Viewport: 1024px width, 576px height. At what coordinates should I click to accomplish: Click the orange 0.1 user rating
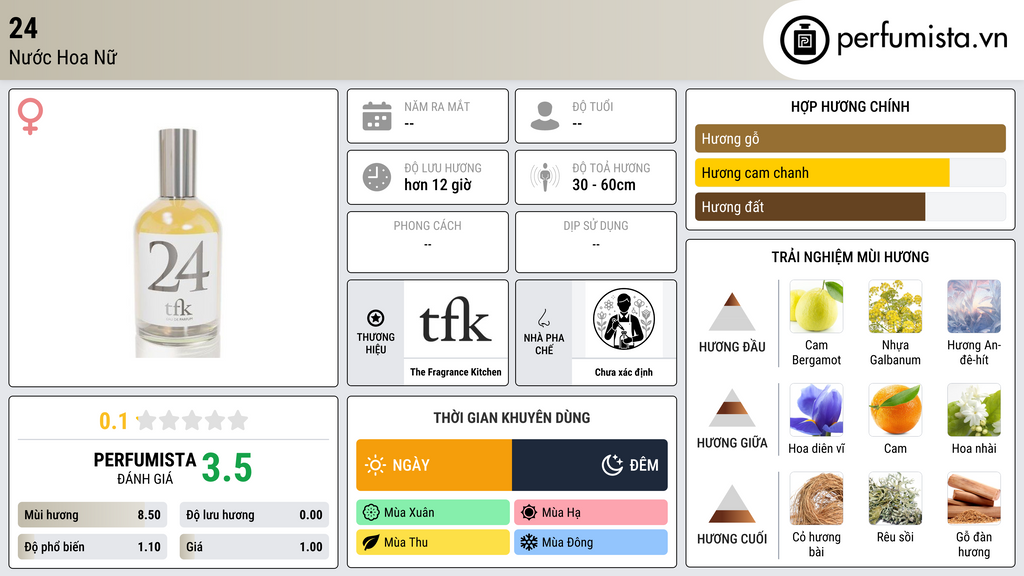coord(114,421)
